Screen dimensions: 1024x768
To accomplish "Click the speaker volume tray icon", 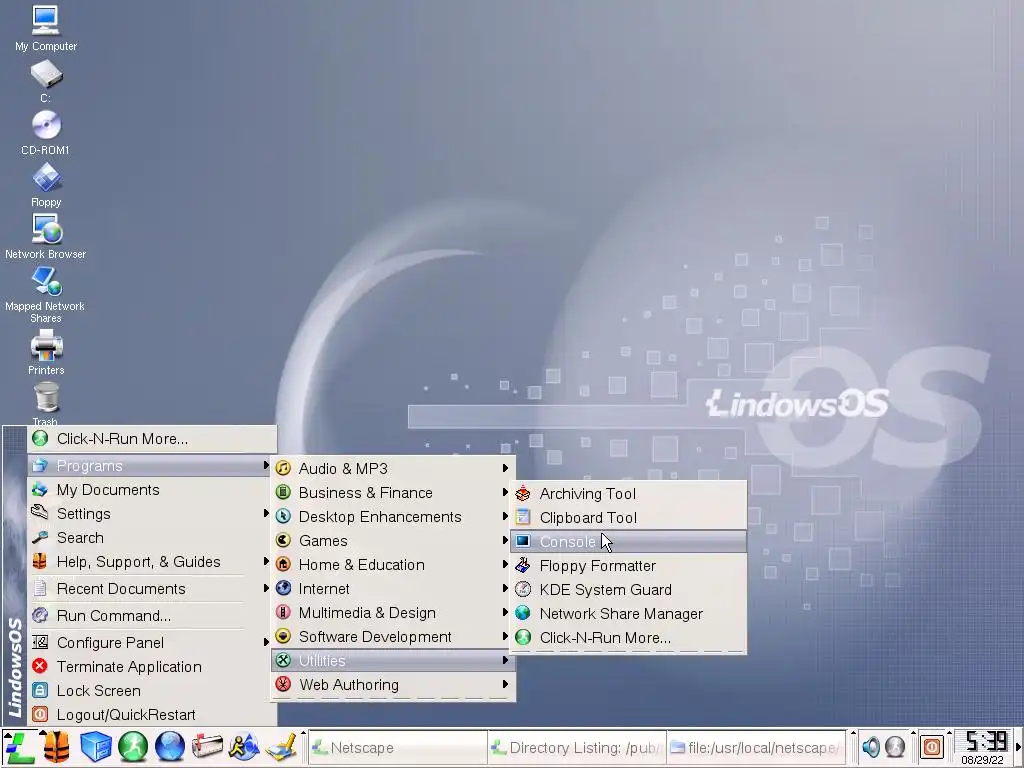I will (x=871, y=746).
